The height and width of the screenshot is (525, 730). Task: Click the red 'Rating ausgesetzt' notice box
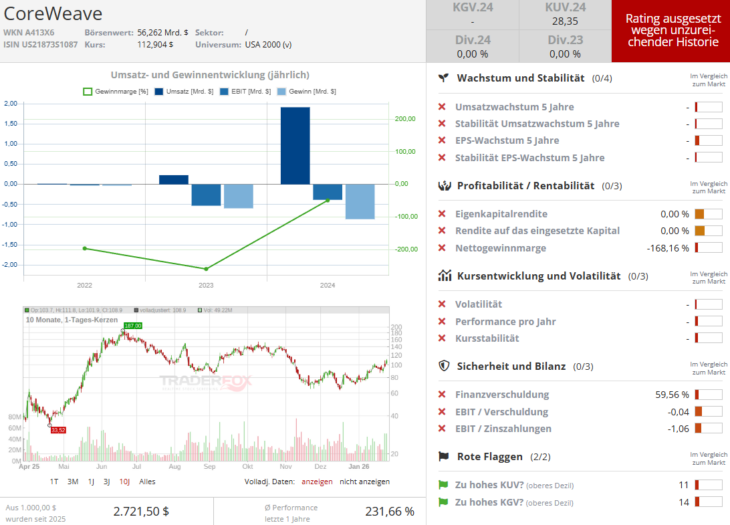tap(670, 32)
